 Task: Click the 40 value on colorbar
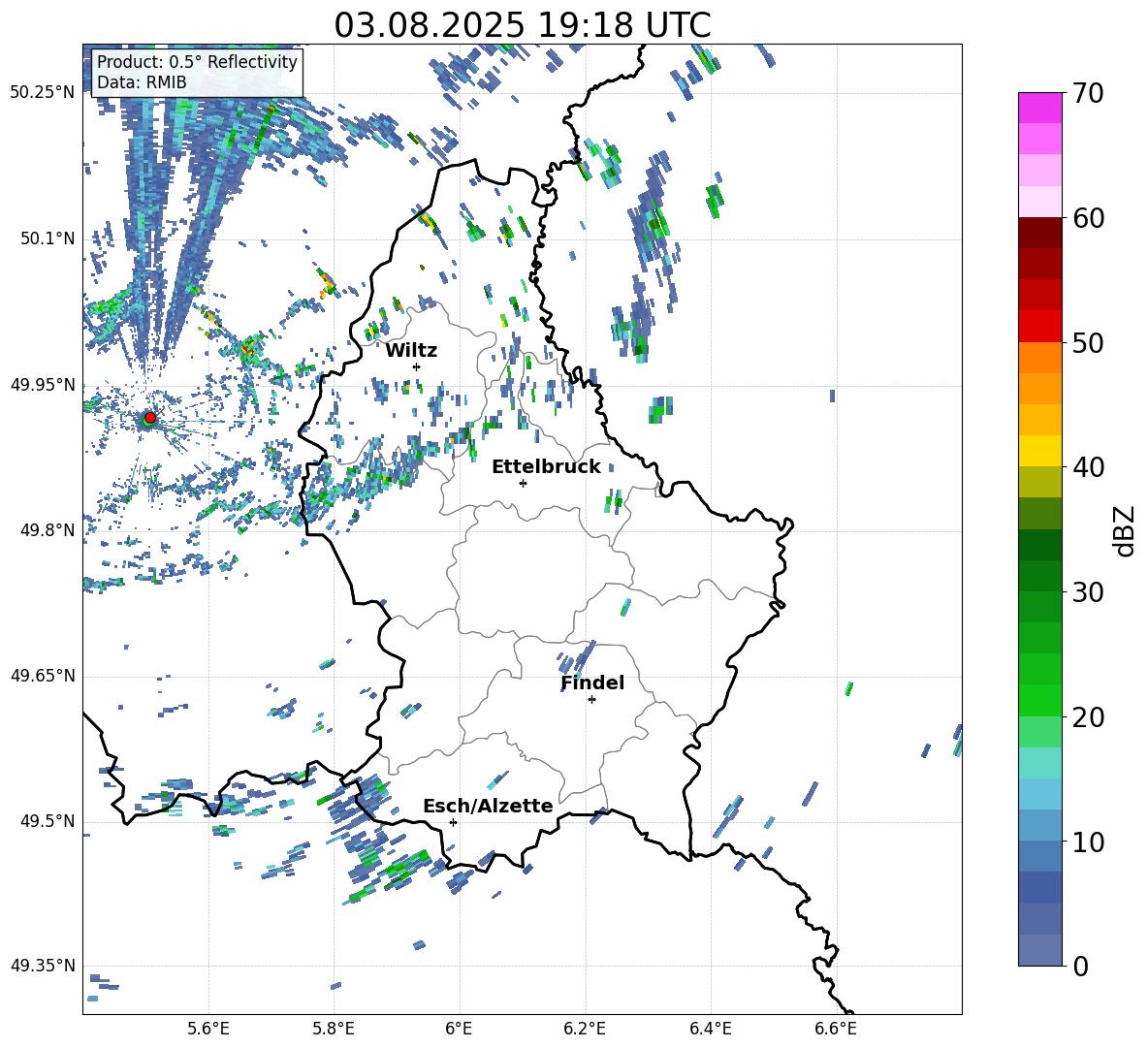click(x=1088, y=467)
